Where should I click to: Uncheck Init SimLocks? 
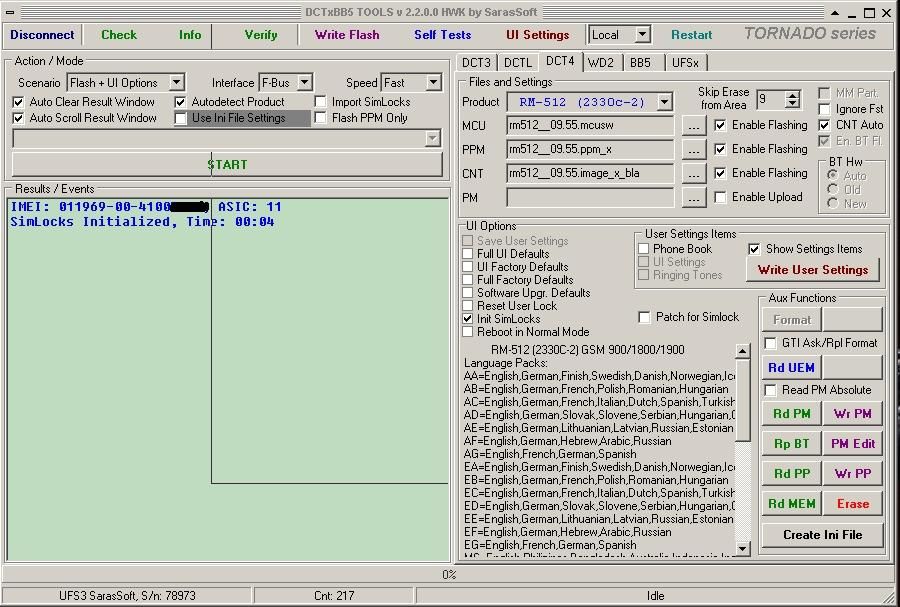468,318
